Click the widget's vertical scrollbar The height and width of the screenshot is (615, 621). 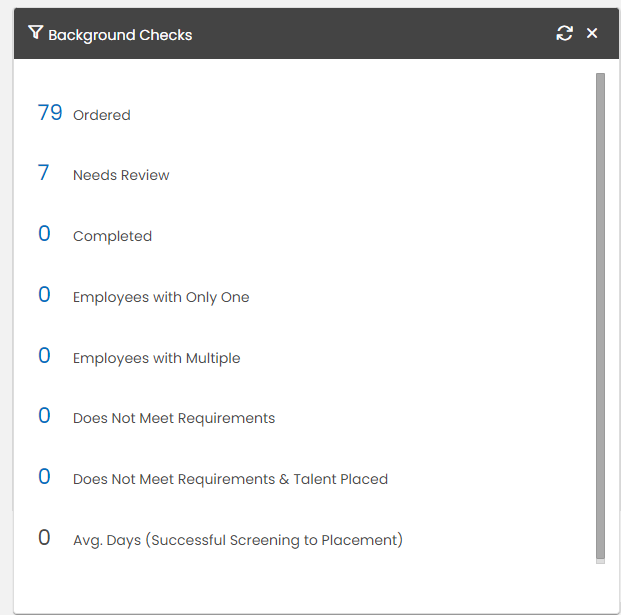[x=600, y=316]
